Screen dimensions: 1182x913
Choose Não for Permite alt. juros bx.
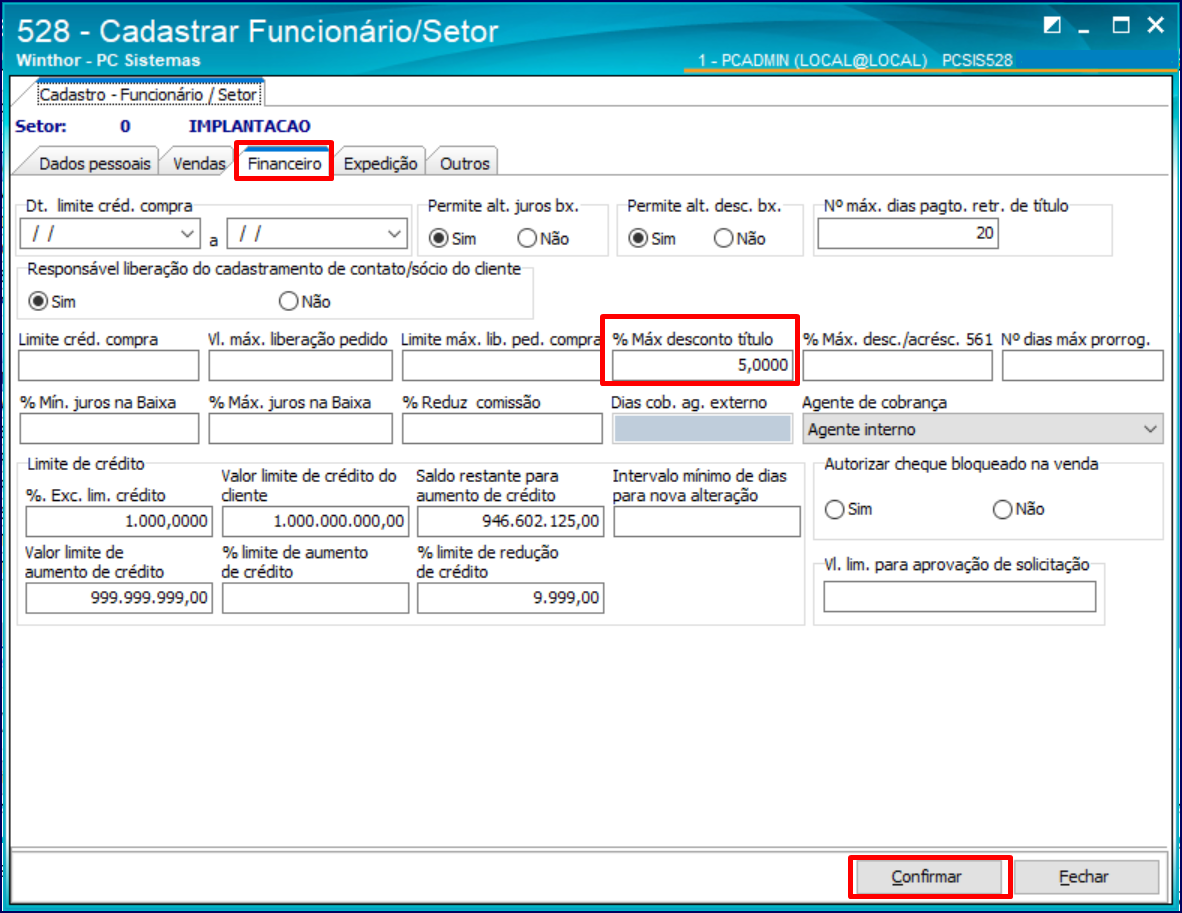544,238
